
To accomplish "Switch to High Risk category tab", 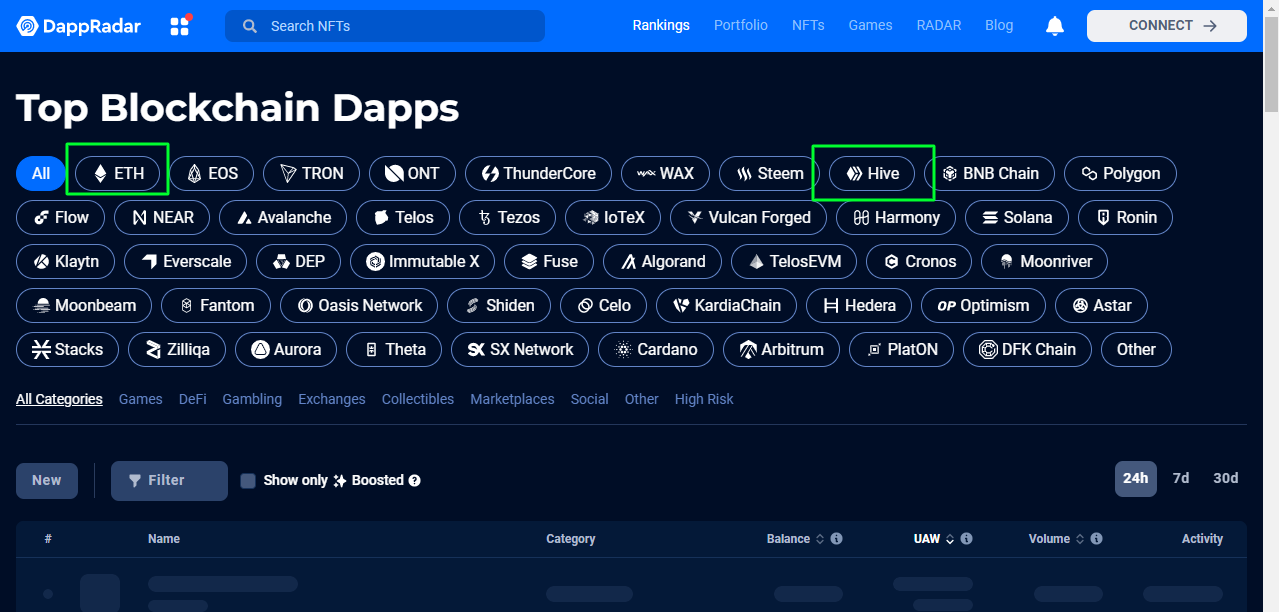I will [704, 399].
